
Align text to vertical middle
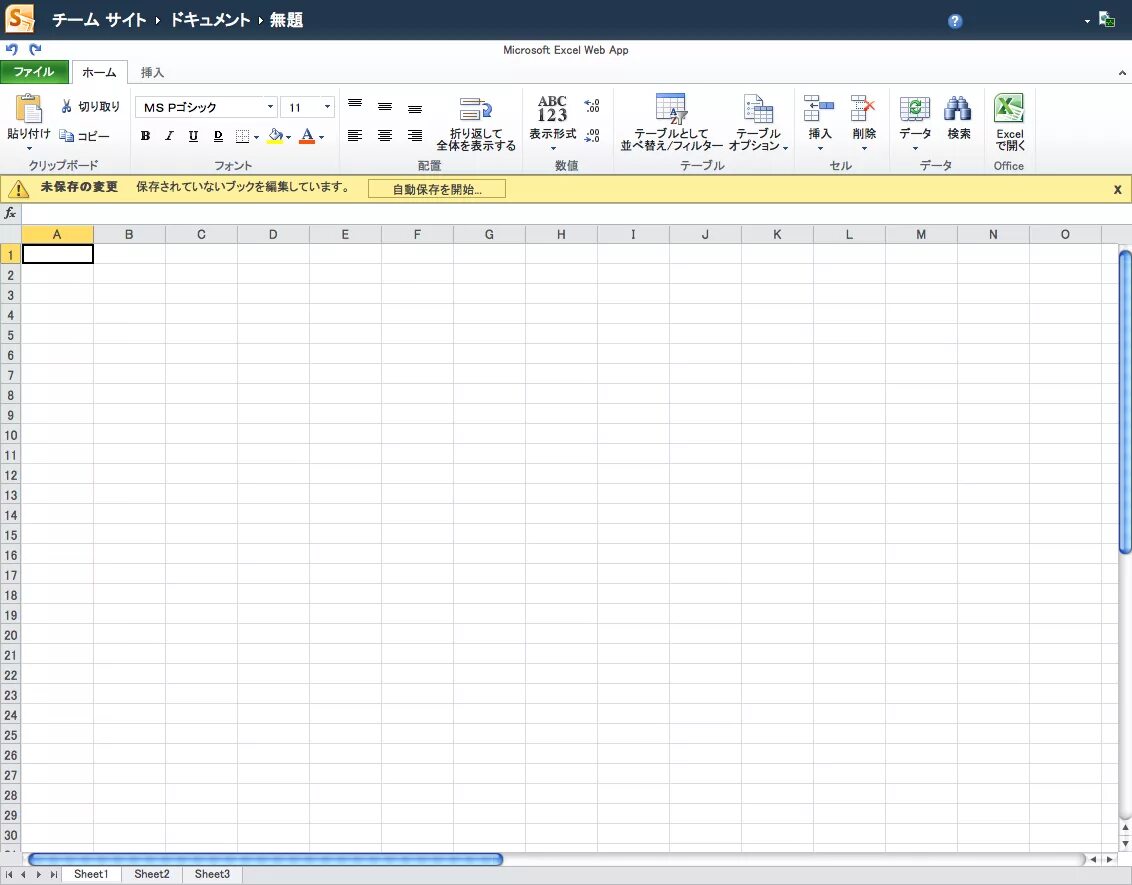(x=385, y=106)
